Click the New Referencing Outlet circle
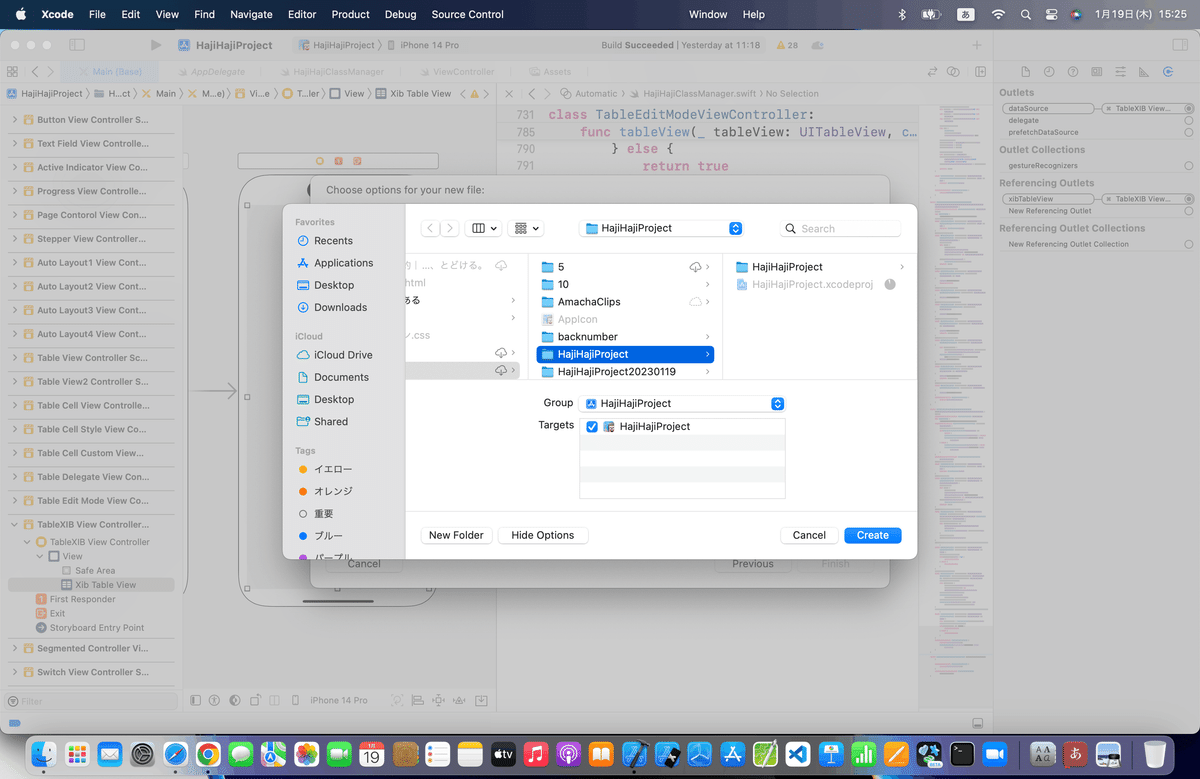The image size is (1200, 779). click(1188, 211)
